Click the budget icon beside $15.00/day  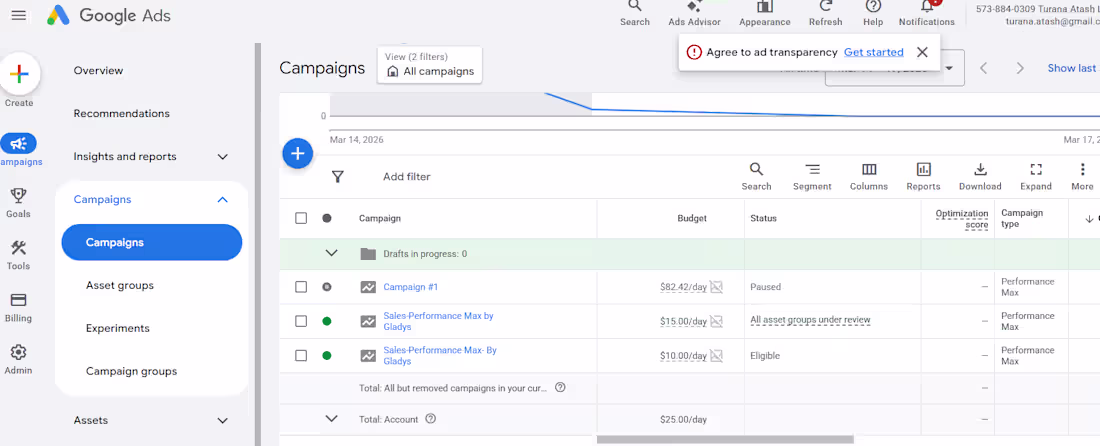[716, 321]
